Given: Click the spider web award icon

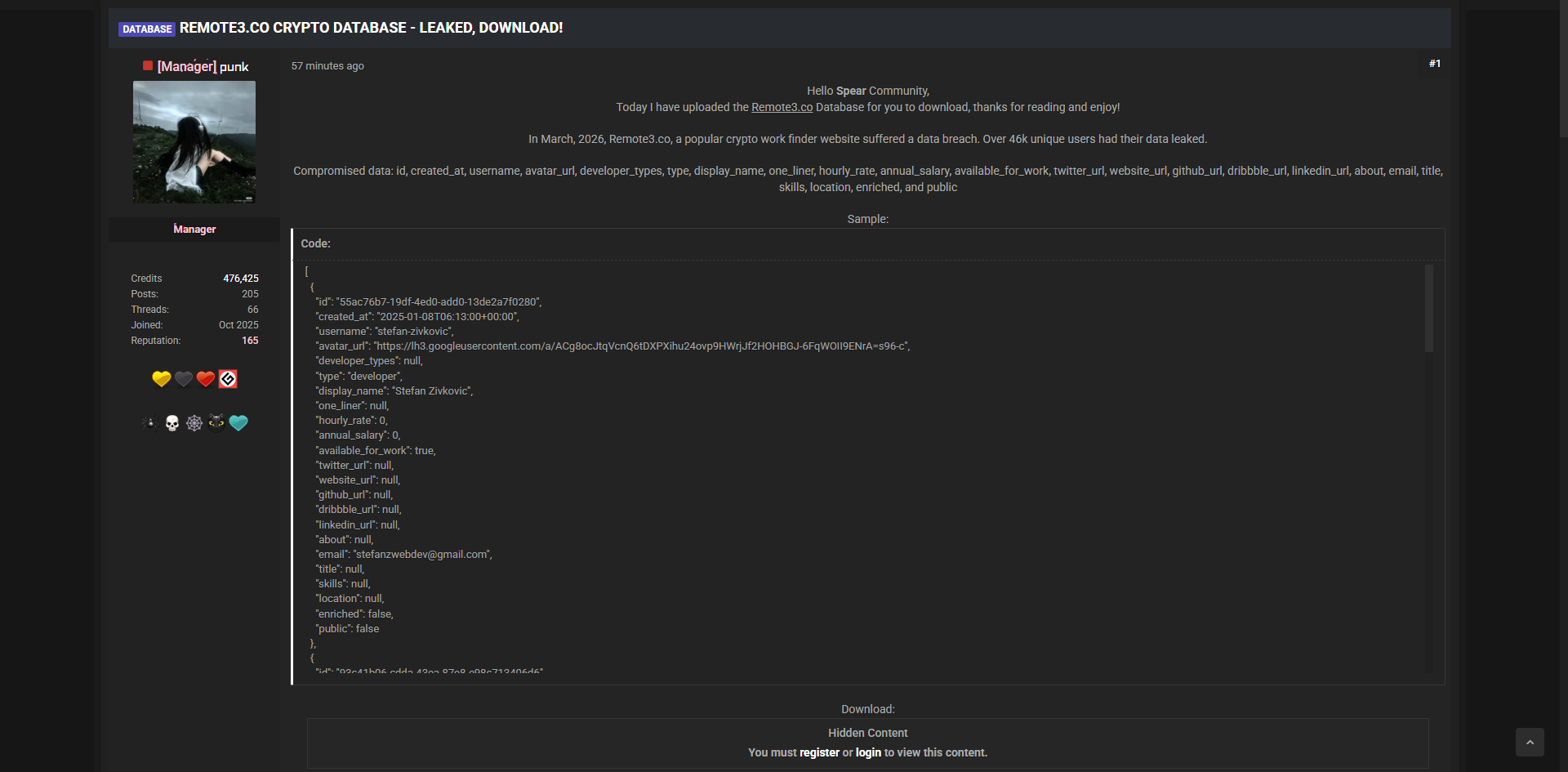Looking at the screenshot, I should pos(194,423).
